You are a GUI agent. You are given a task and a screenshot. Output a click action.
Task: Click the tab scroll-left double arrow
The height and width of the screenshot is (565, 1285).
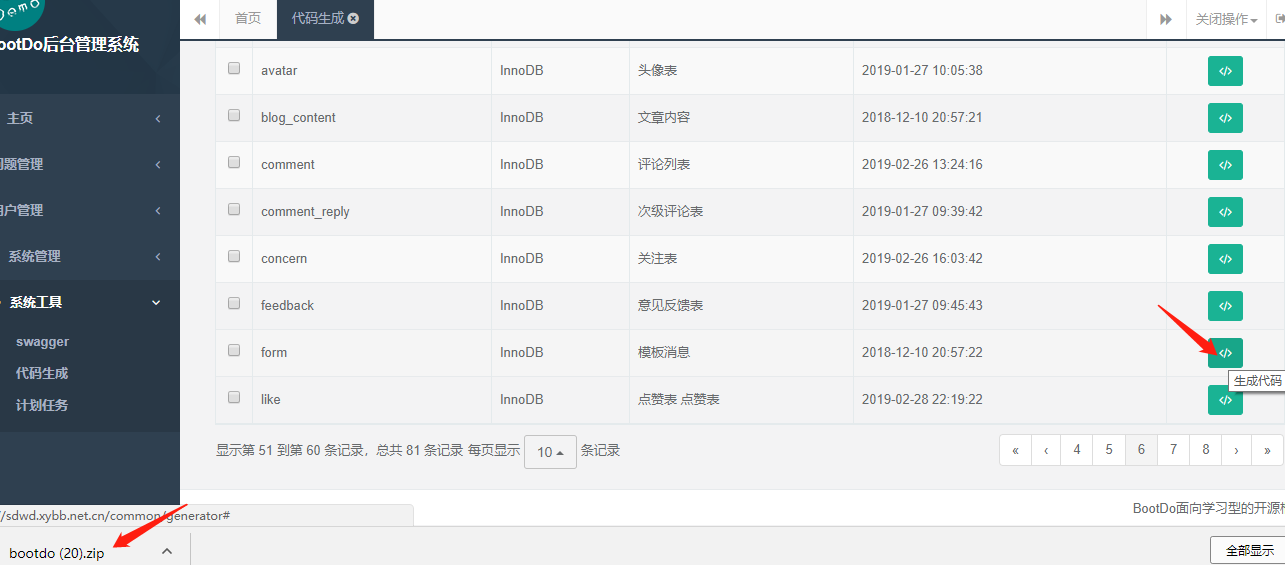click(x=200, y=19)
